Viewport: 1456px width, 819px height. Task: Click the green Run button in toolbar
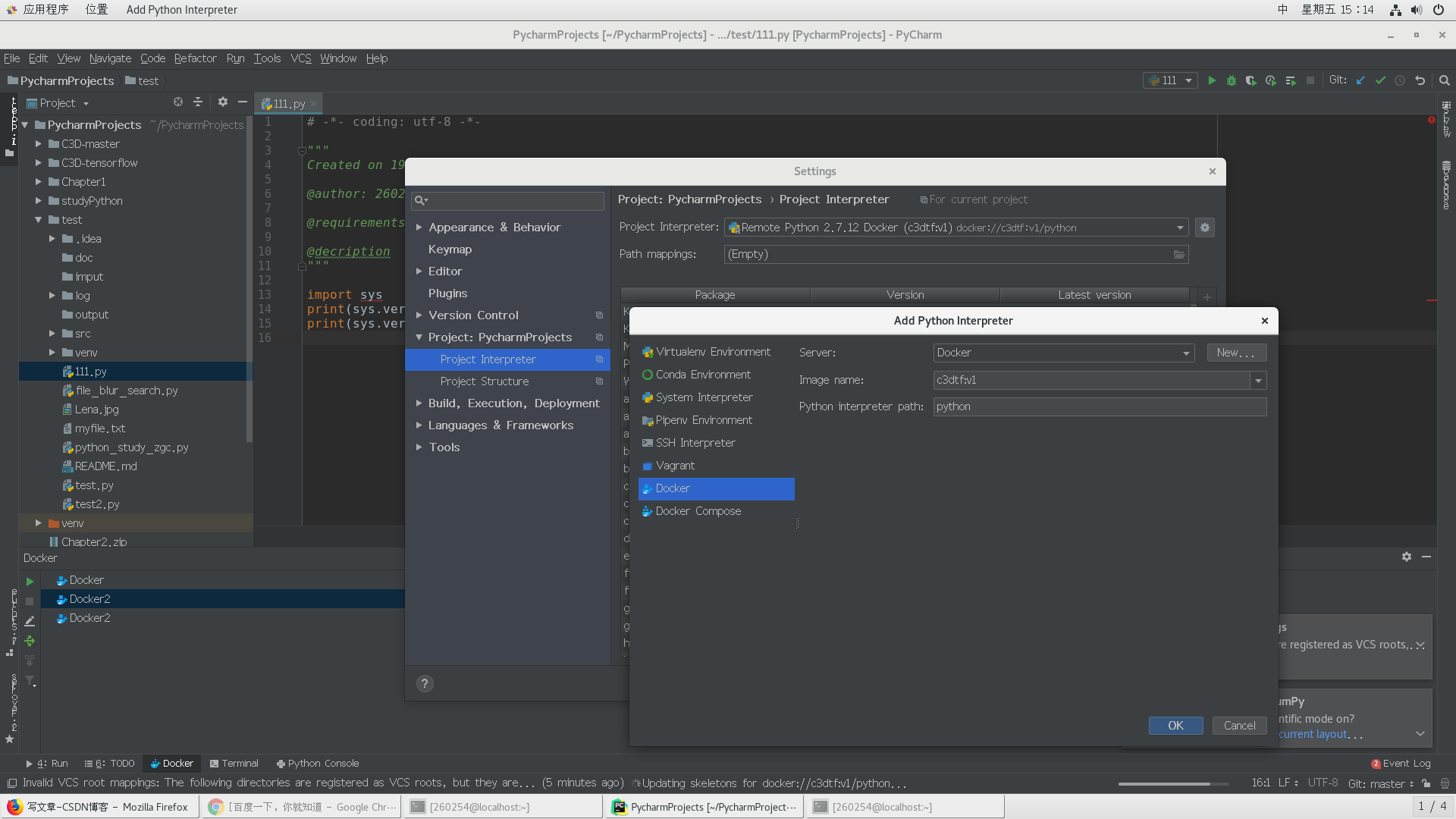[1212, 80]
